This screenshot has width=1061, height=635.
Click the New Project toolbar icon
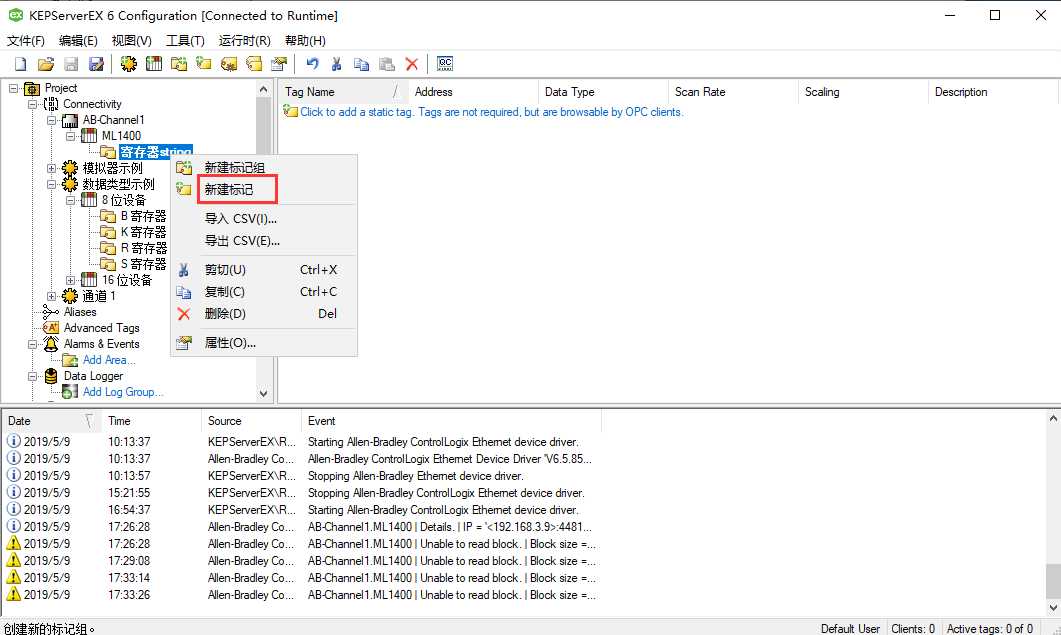(x=20, y=64)
